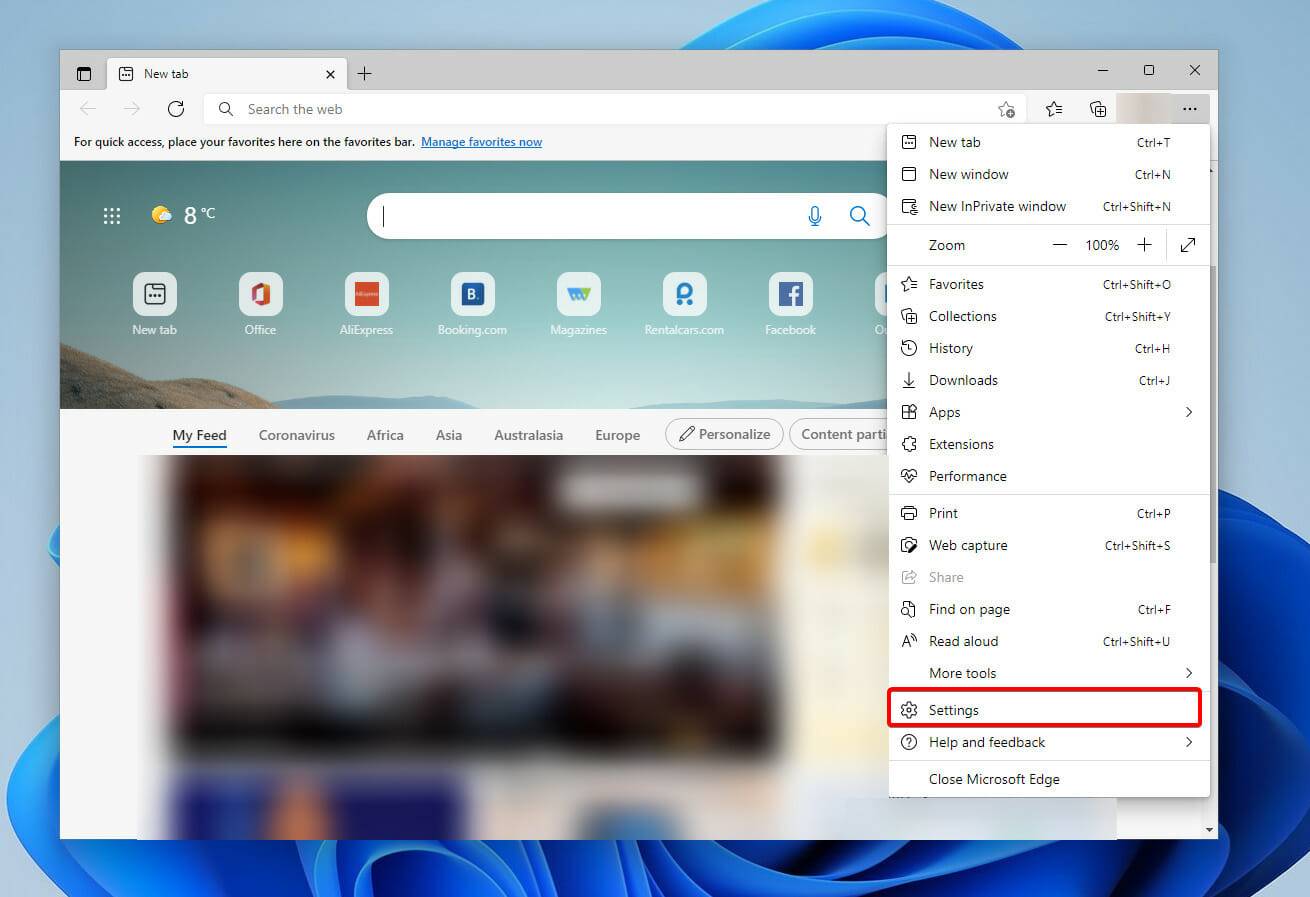The width and height of the screenshot is (1310, 897).
Task: Open the weather 8°C widget
Action: [x=183, y=214]
